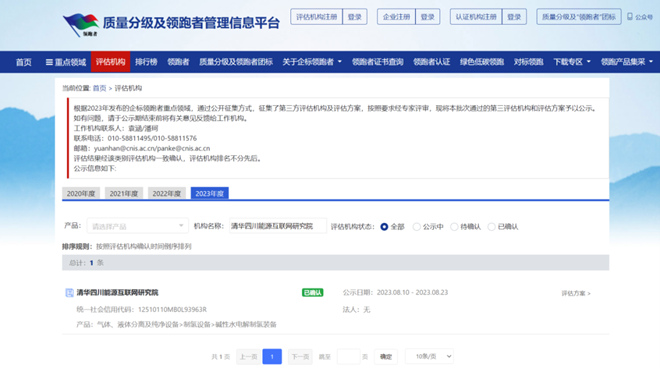The image size is (660, 368).
Task: Go to 首页 in the navigation bar
Action: 24,62
